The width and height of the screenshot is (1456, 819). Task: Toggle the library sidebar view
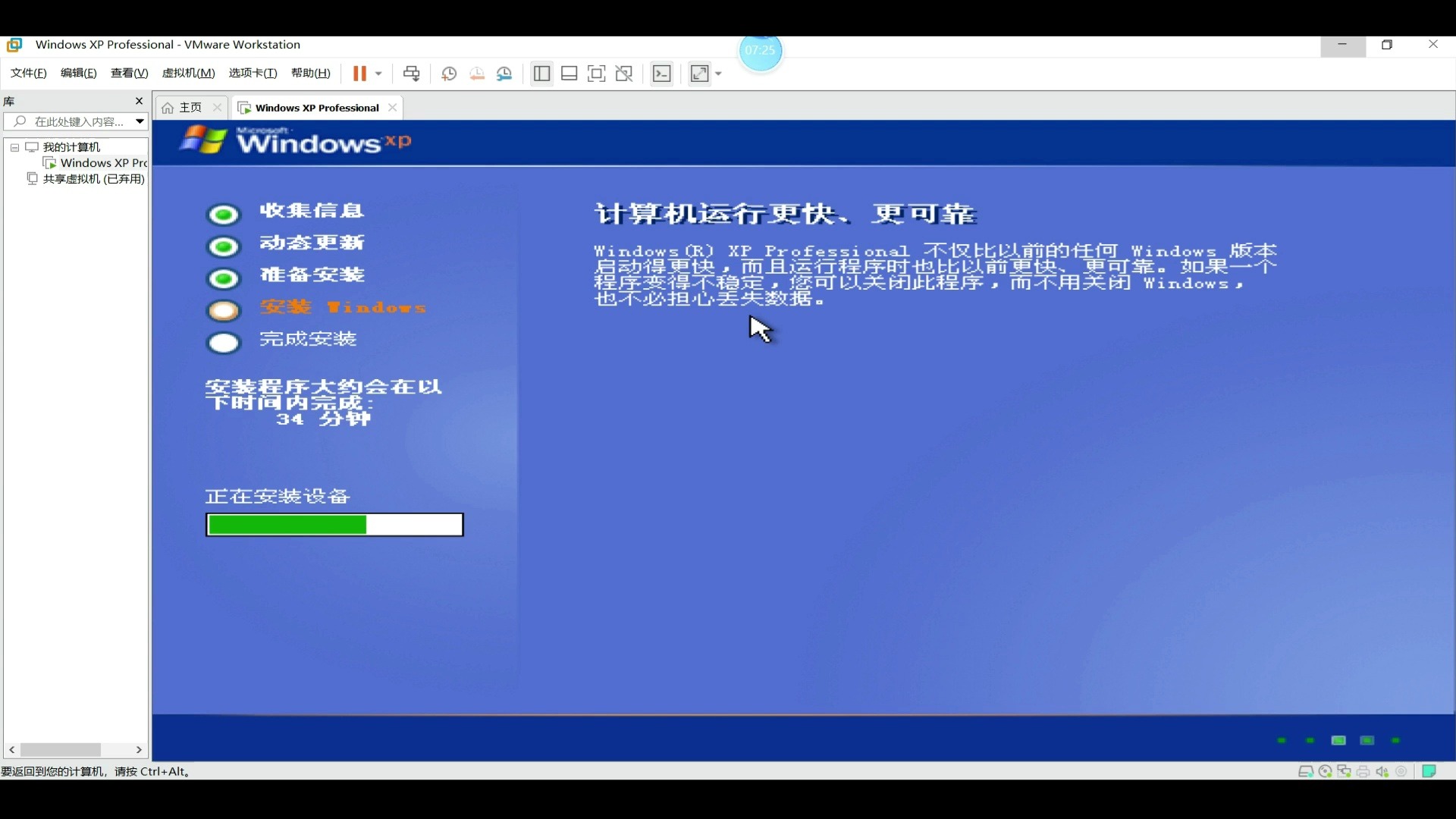click(x=541, y=74)
